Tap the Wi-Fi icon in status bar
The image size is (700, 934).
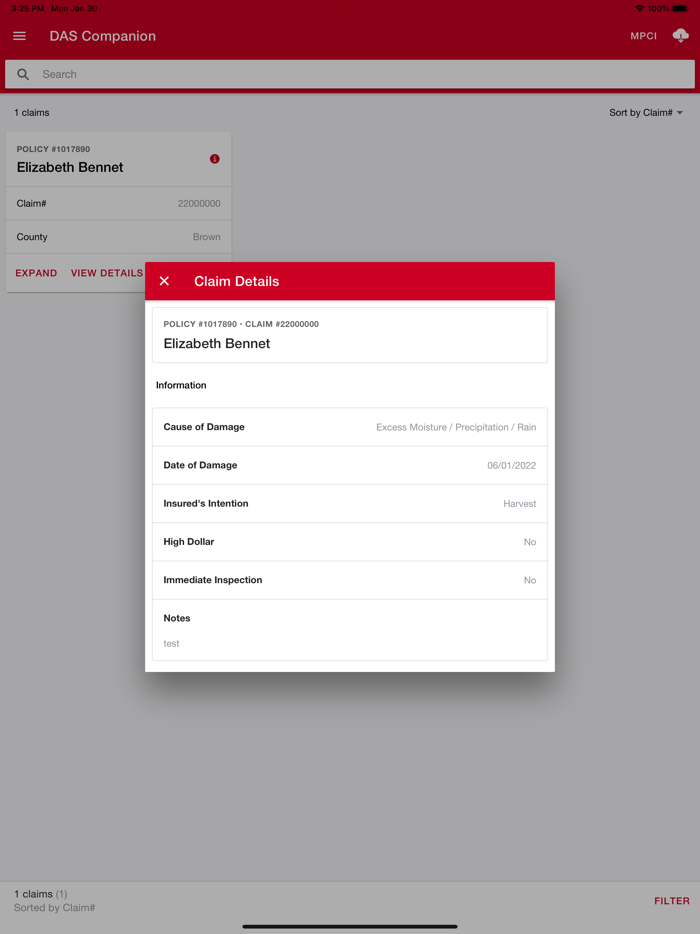(x=640, y=8)
